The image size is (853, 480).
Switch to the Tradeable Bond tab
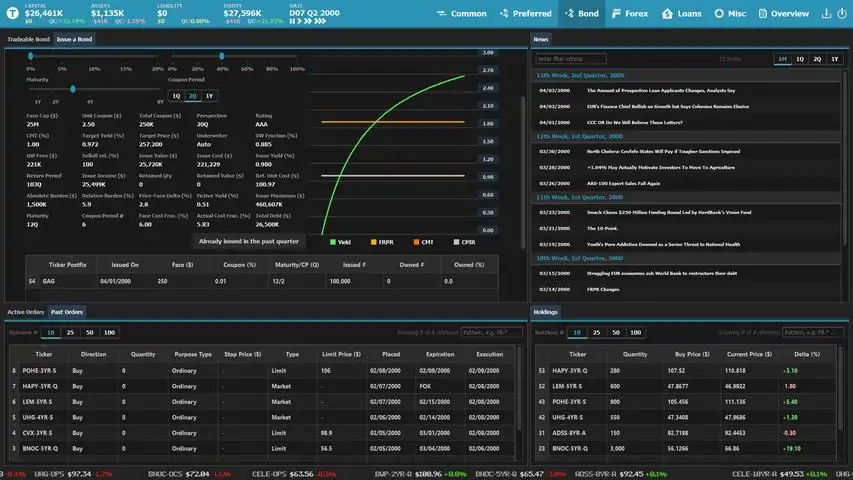pyautogui.click(x=28, y=39)
